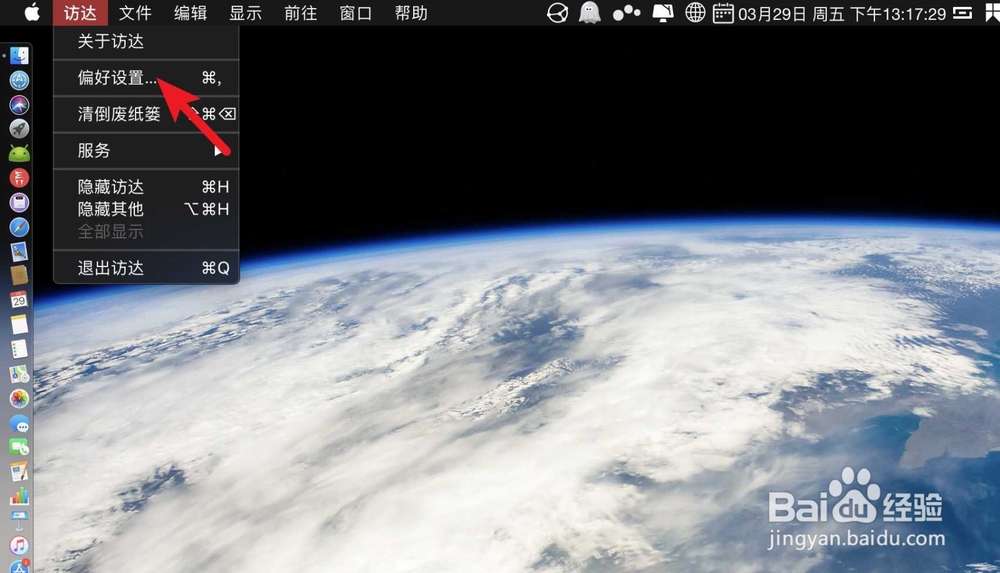1000x573 pixels.
Task: Launch Keynote from the Dock
Action: 19,521
